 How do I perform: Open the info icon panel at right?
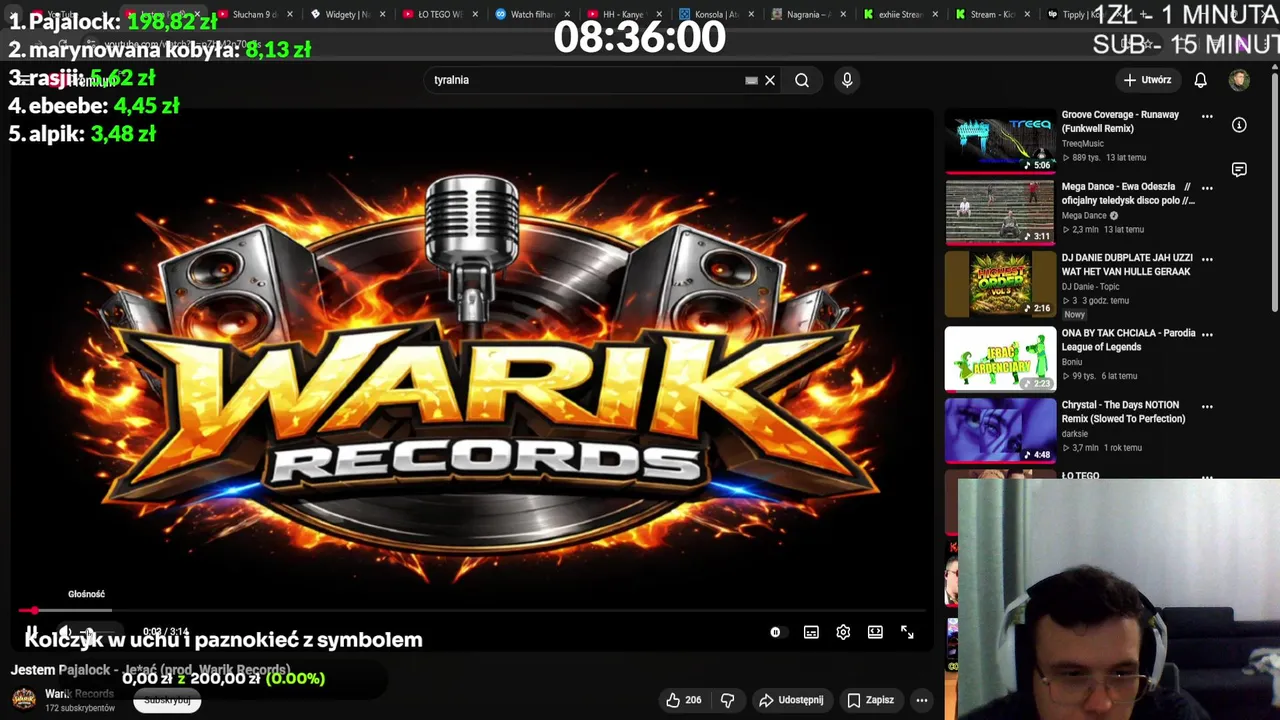point(1239,125)
